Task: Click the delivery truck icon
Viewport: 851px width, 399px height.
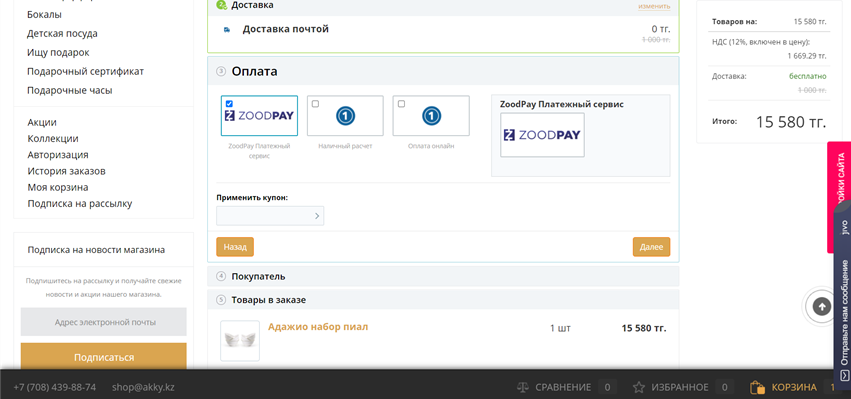Action: (x=227, y=30)
